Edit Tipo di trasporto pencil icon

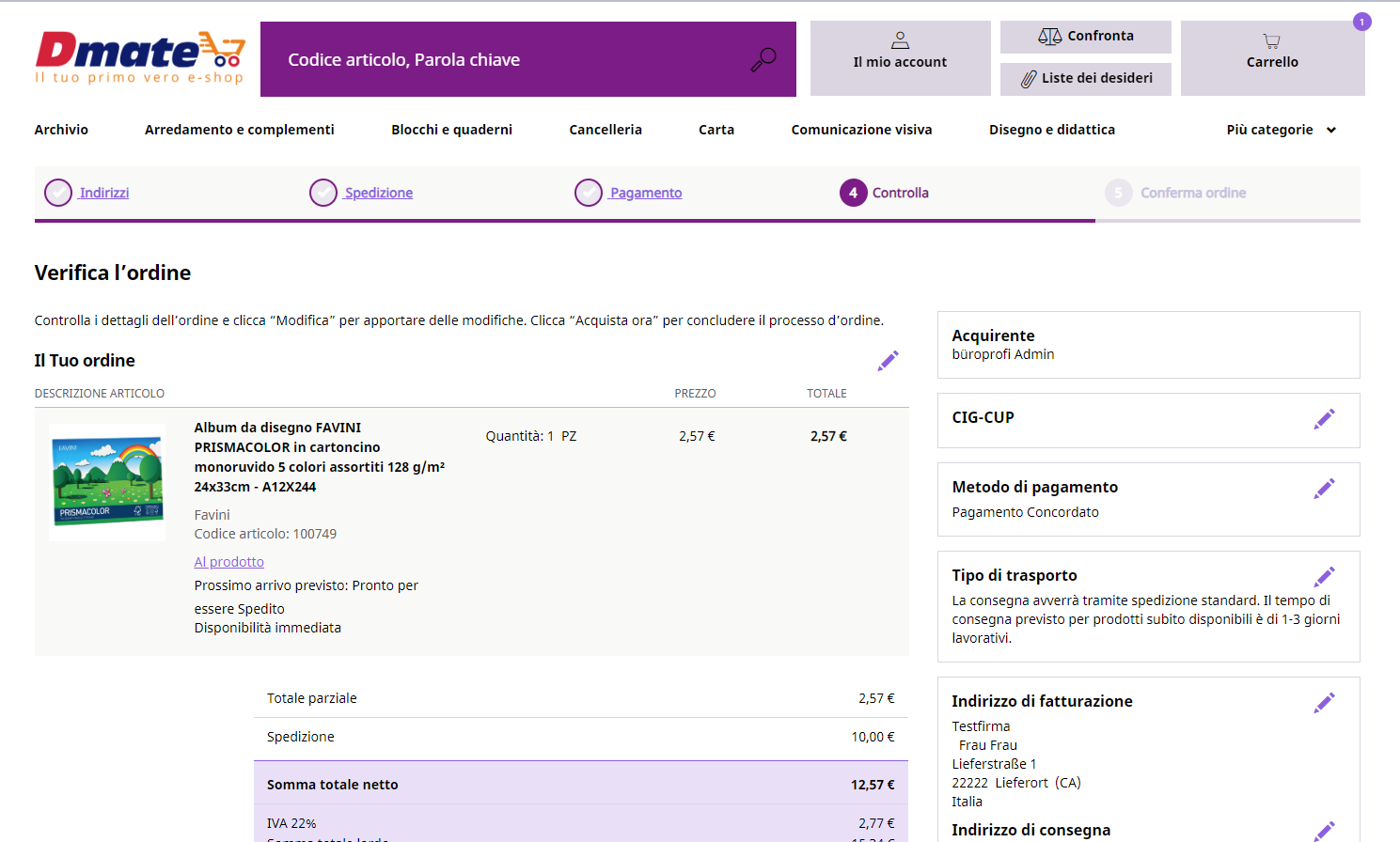coord(1325,577)
